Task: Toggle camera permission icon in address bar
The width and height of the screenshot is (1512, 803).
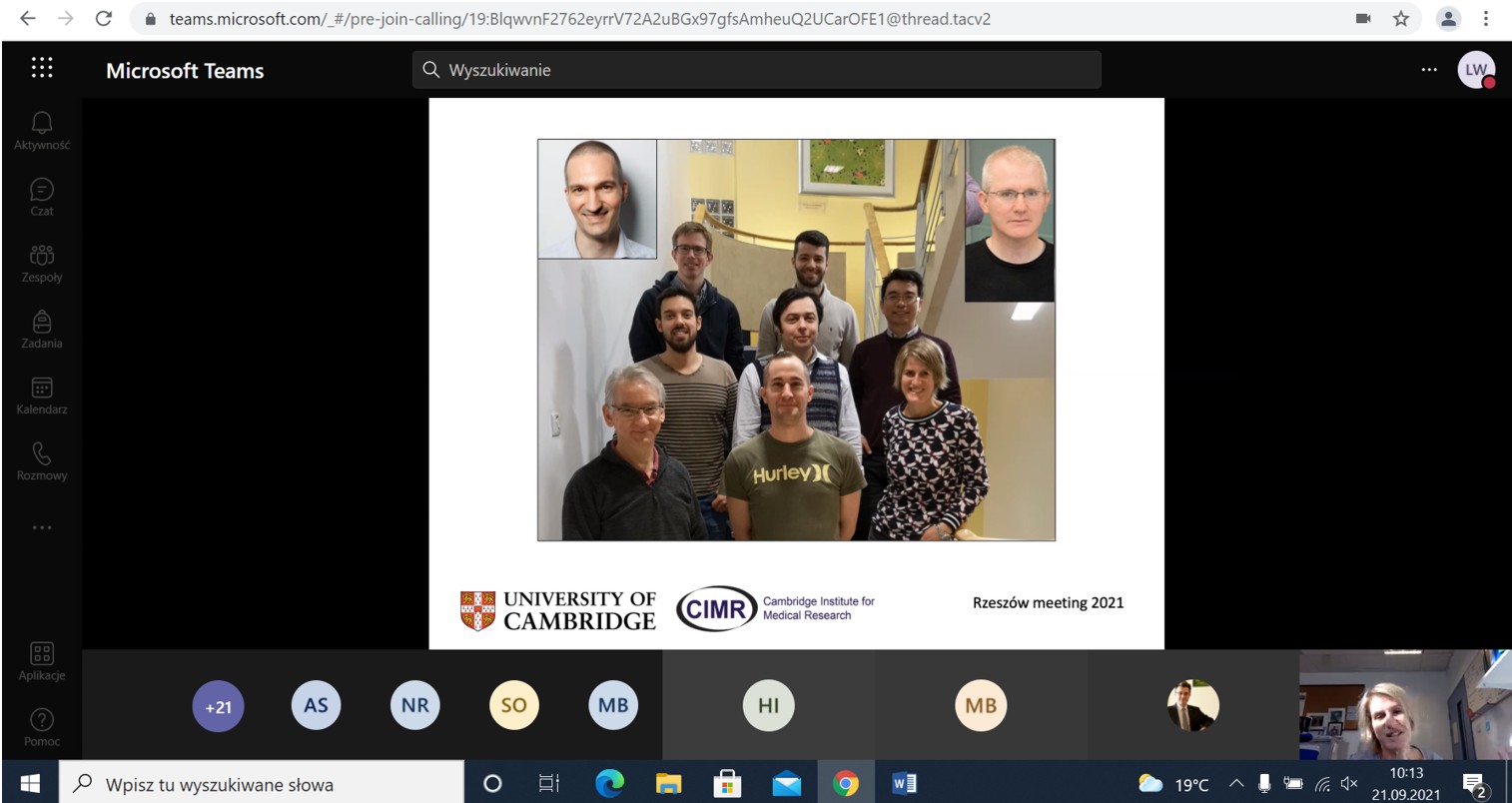Action: (1362, 18)
